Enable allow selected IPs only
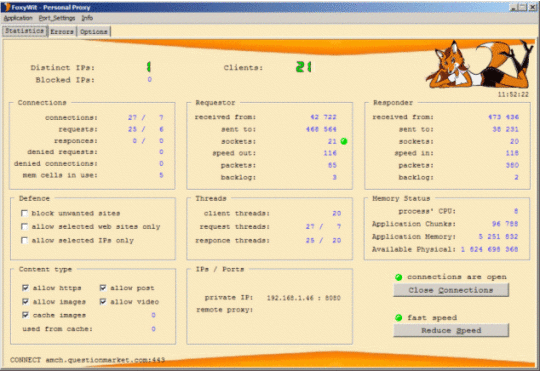This screenshot has height=371, width=540. click(24, 240)
